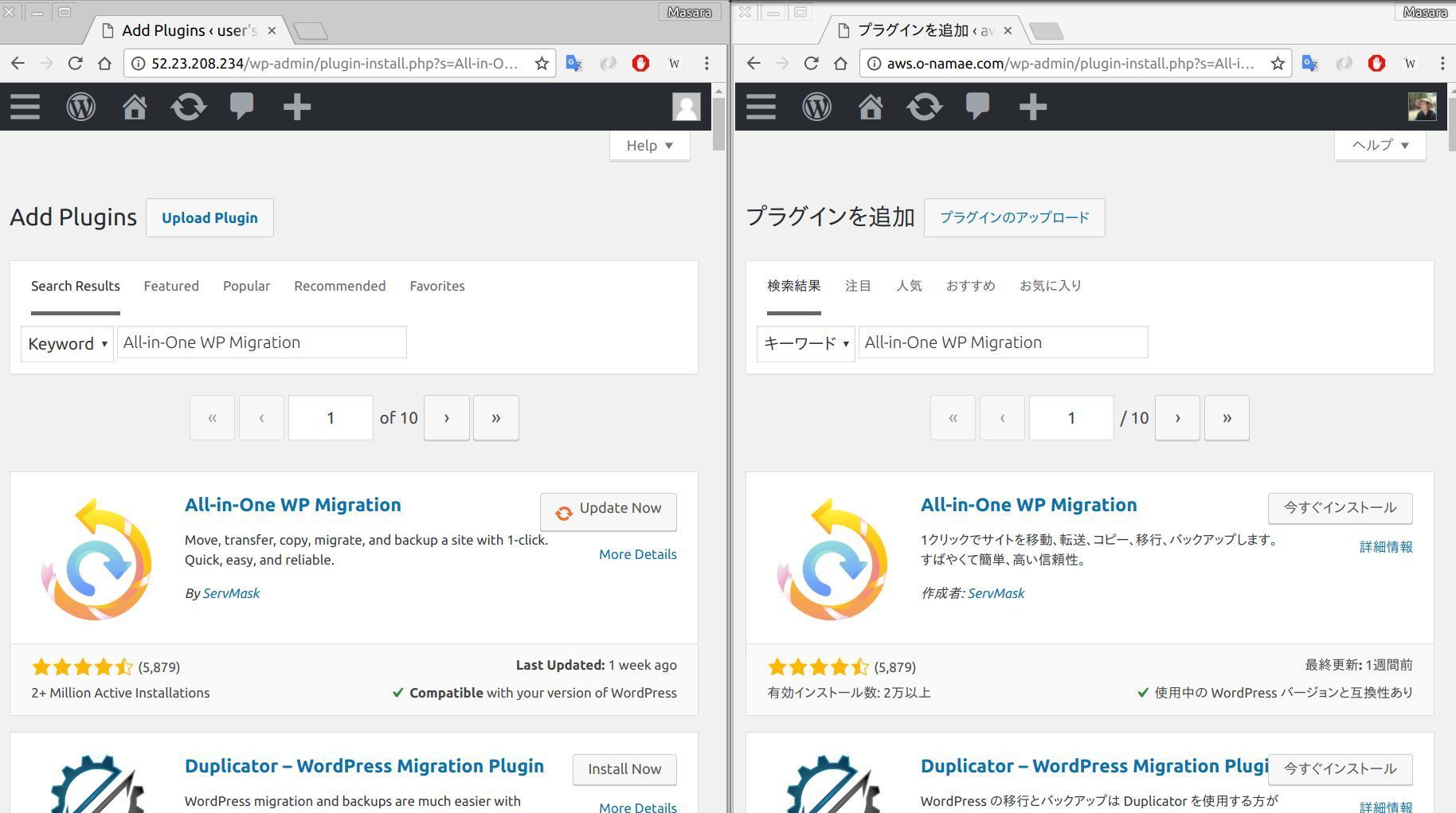Go to next page in left pagination
The width and height of the screenshot is (1456, 813).
(x=446, y=418)
